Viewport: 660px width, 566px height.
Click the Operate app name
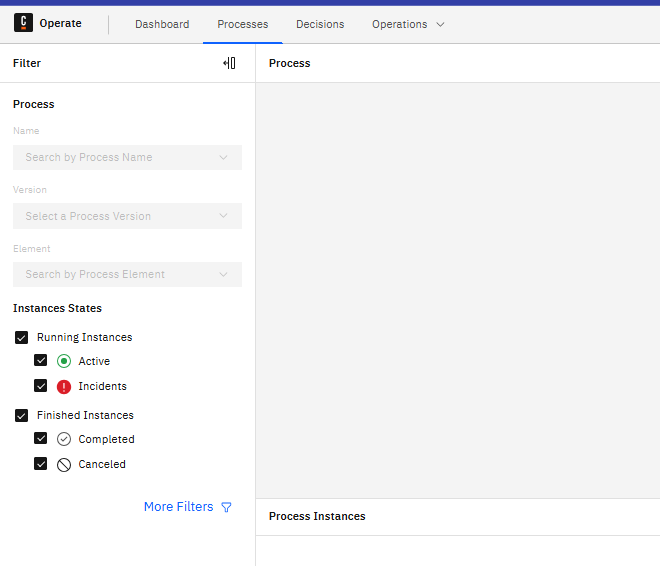[x=61, y=23]
